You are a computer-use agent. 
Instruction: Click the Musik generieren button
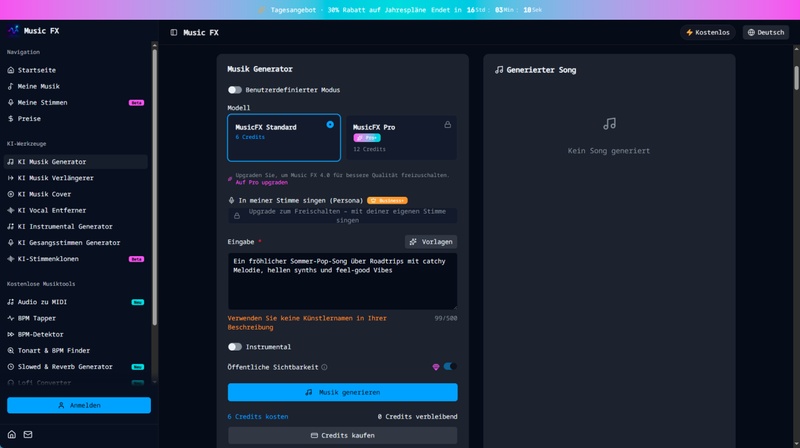(x=342, y=392)
